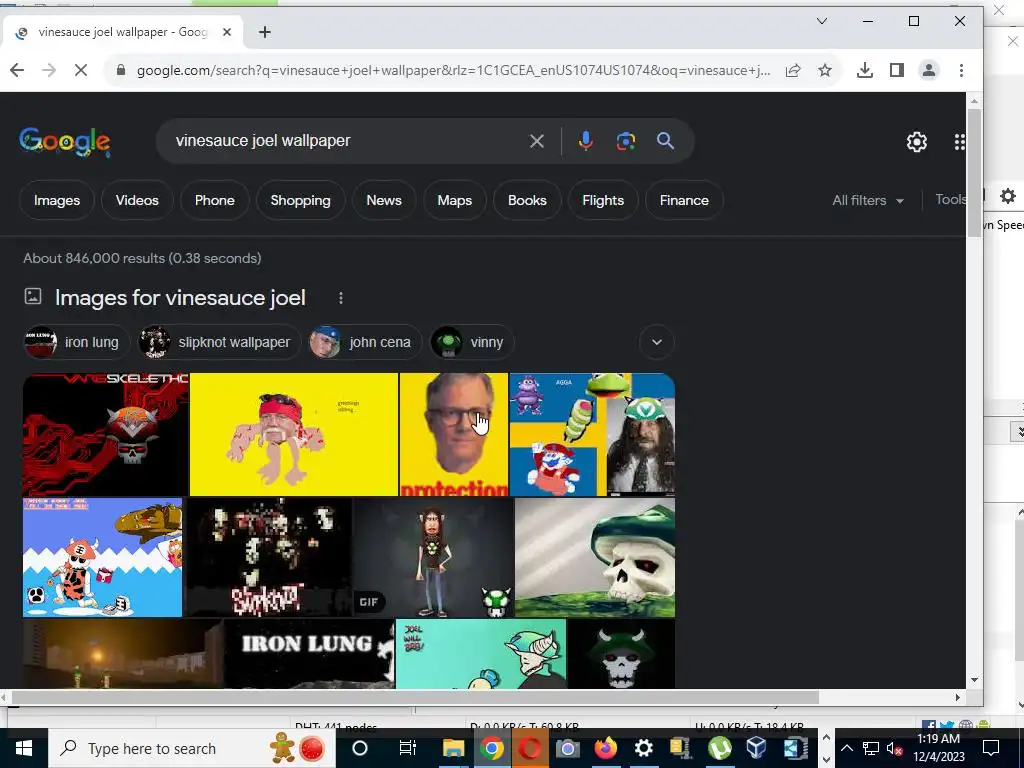Start a voice search
1024x768 pixels.
point(586,141)
